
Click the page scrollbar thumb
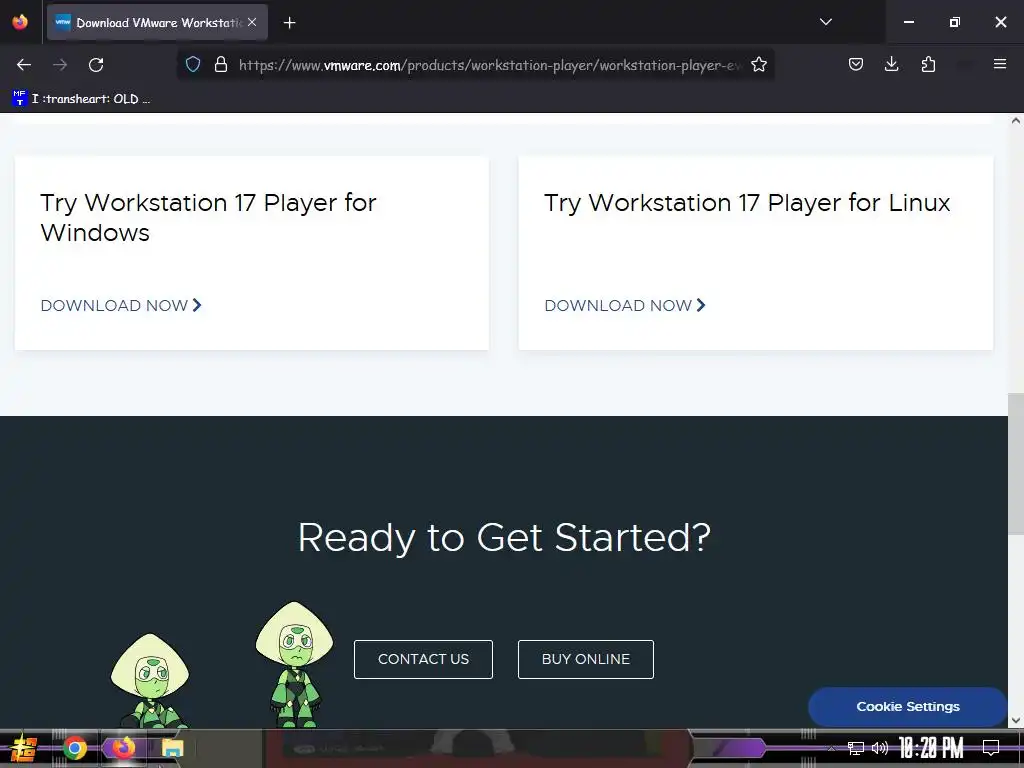coord(1016,464)
